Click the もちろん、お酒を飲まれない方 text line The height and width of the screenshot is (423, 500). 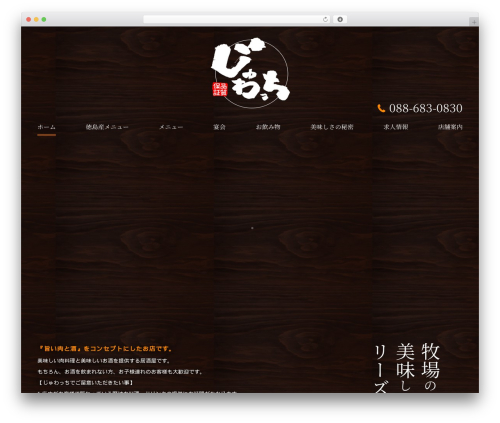pyautogui.click(x=120, y=372)
